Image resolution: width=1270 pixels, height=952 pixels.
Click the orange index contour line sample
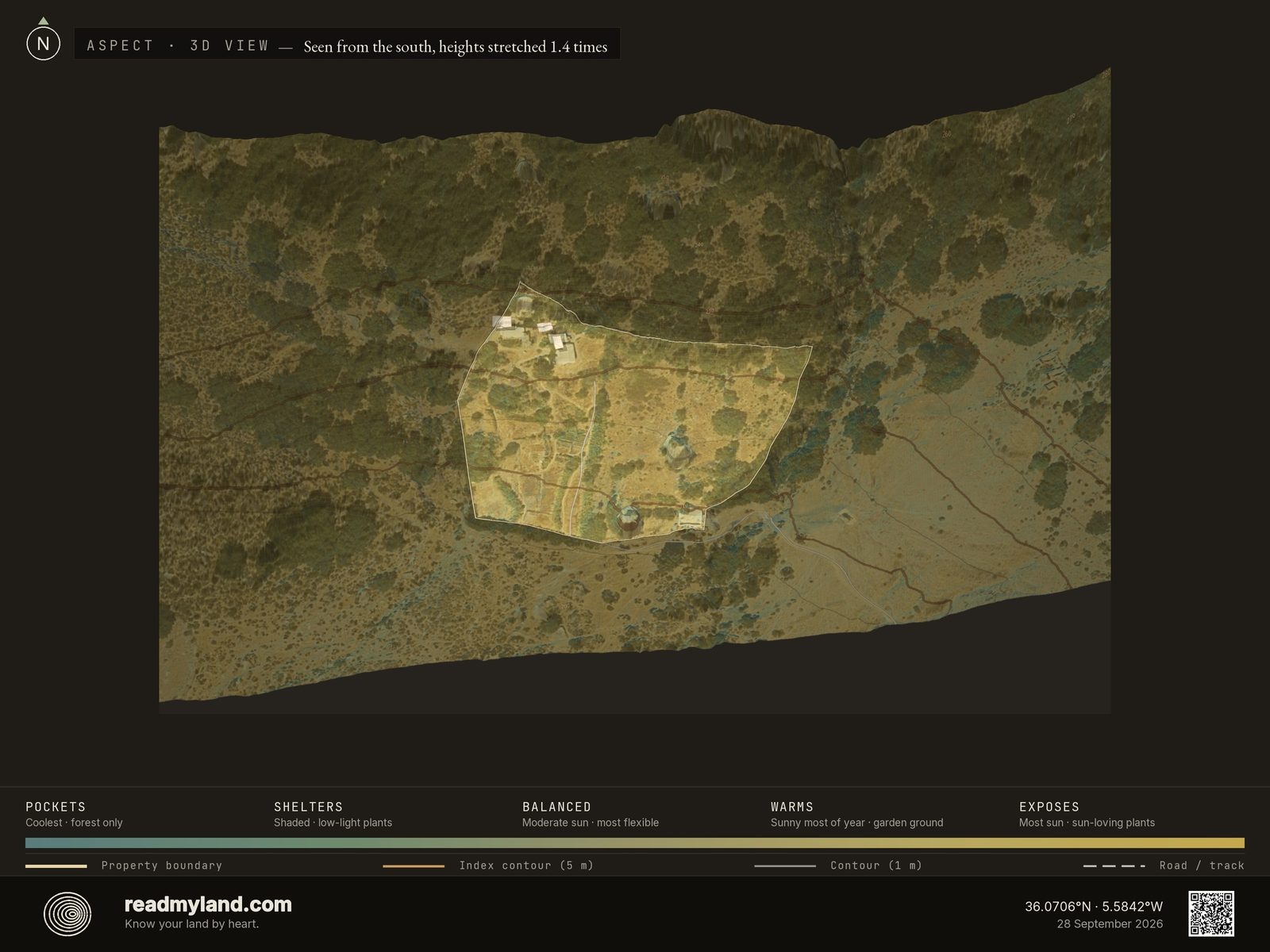coord(414,866)
